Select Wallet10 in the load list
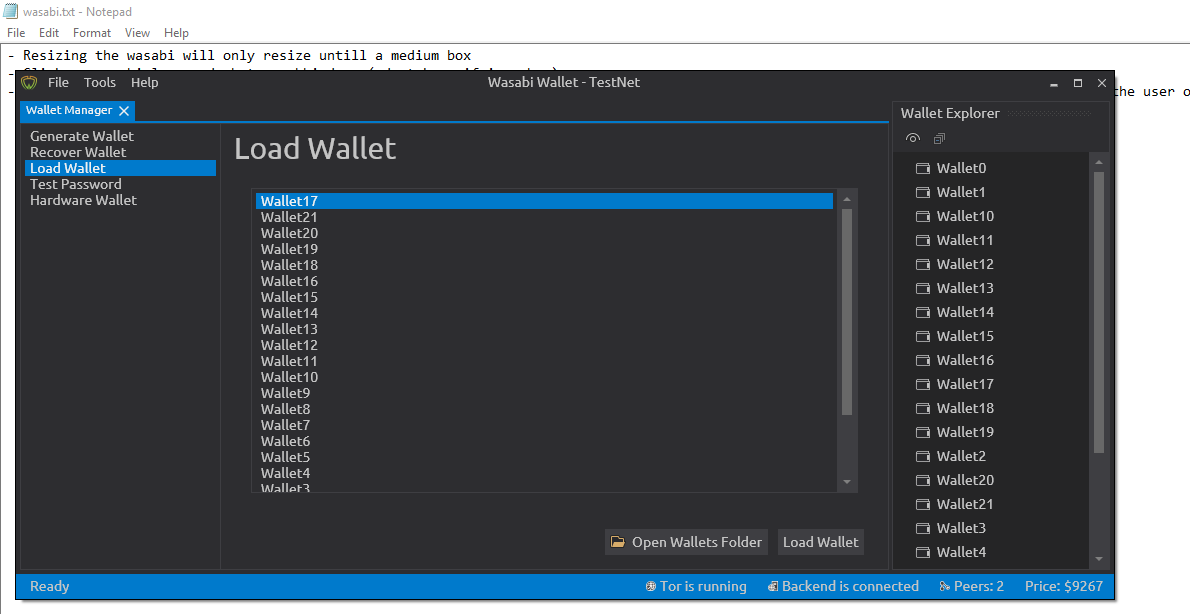This screenshot has width=1190, height=614. pos(544,377)
